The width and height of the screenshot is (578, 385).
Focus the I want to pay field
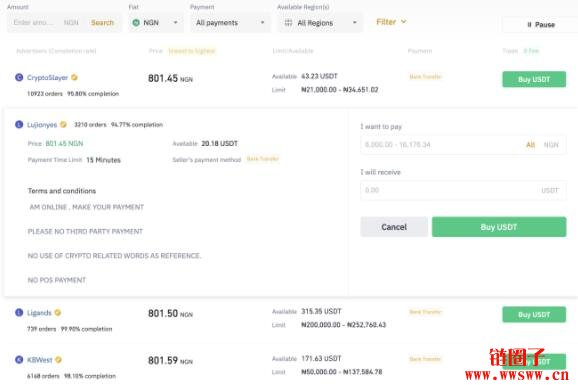point(463,145)
